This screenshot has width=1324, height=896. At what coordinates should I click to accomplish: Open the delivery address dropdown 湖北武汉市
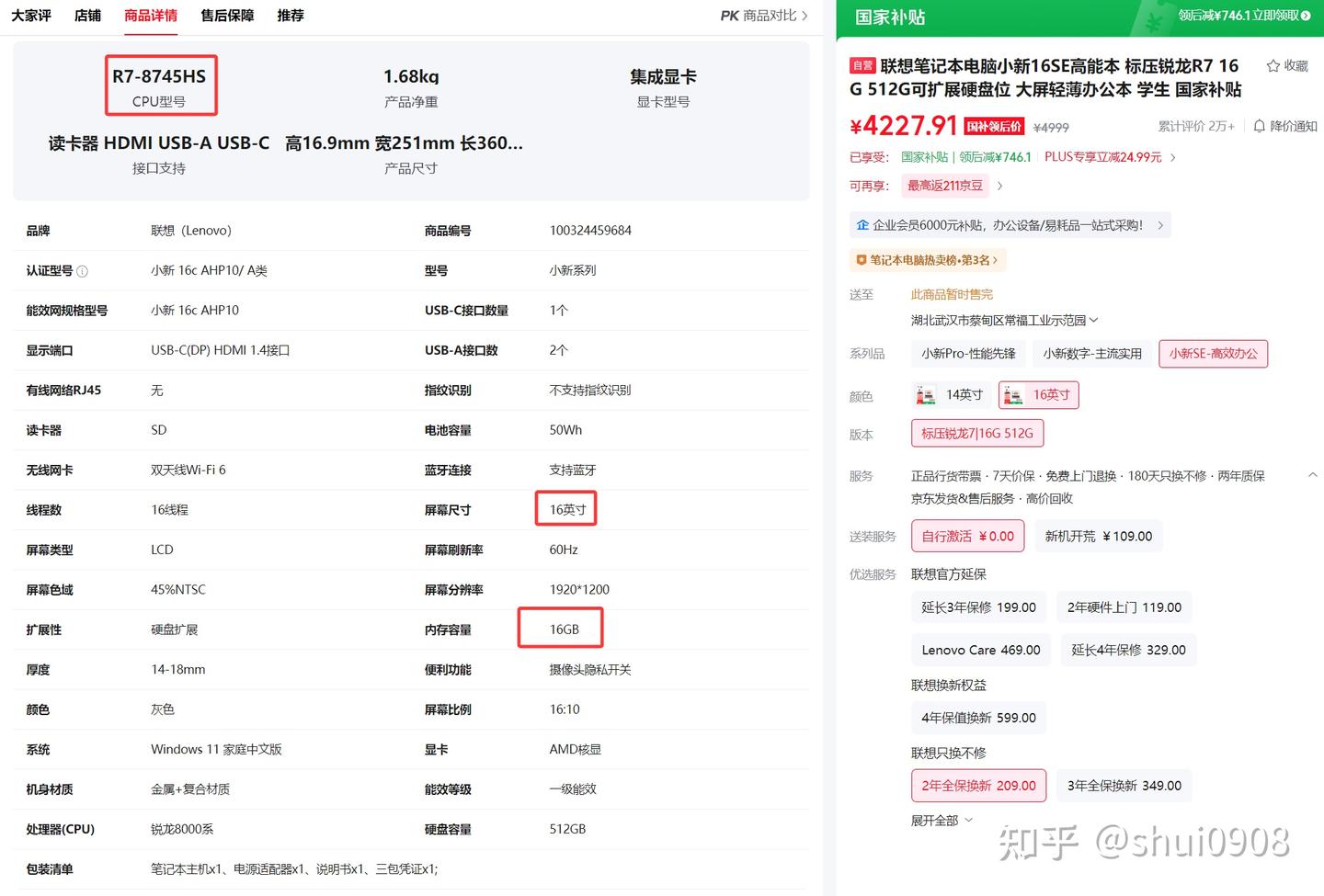[x=1004, y=321]
